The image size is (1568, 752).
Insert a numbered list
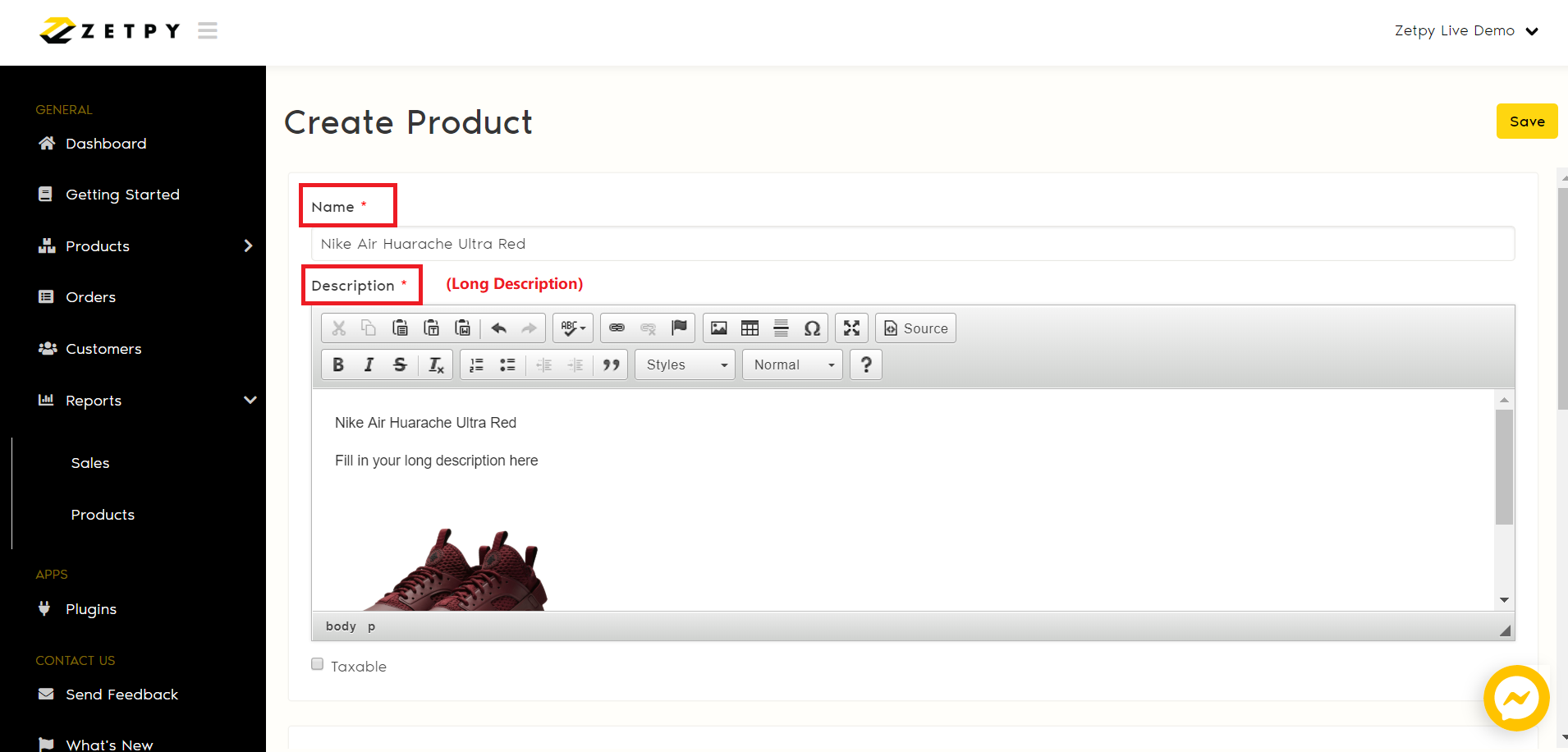pos(476,365)
